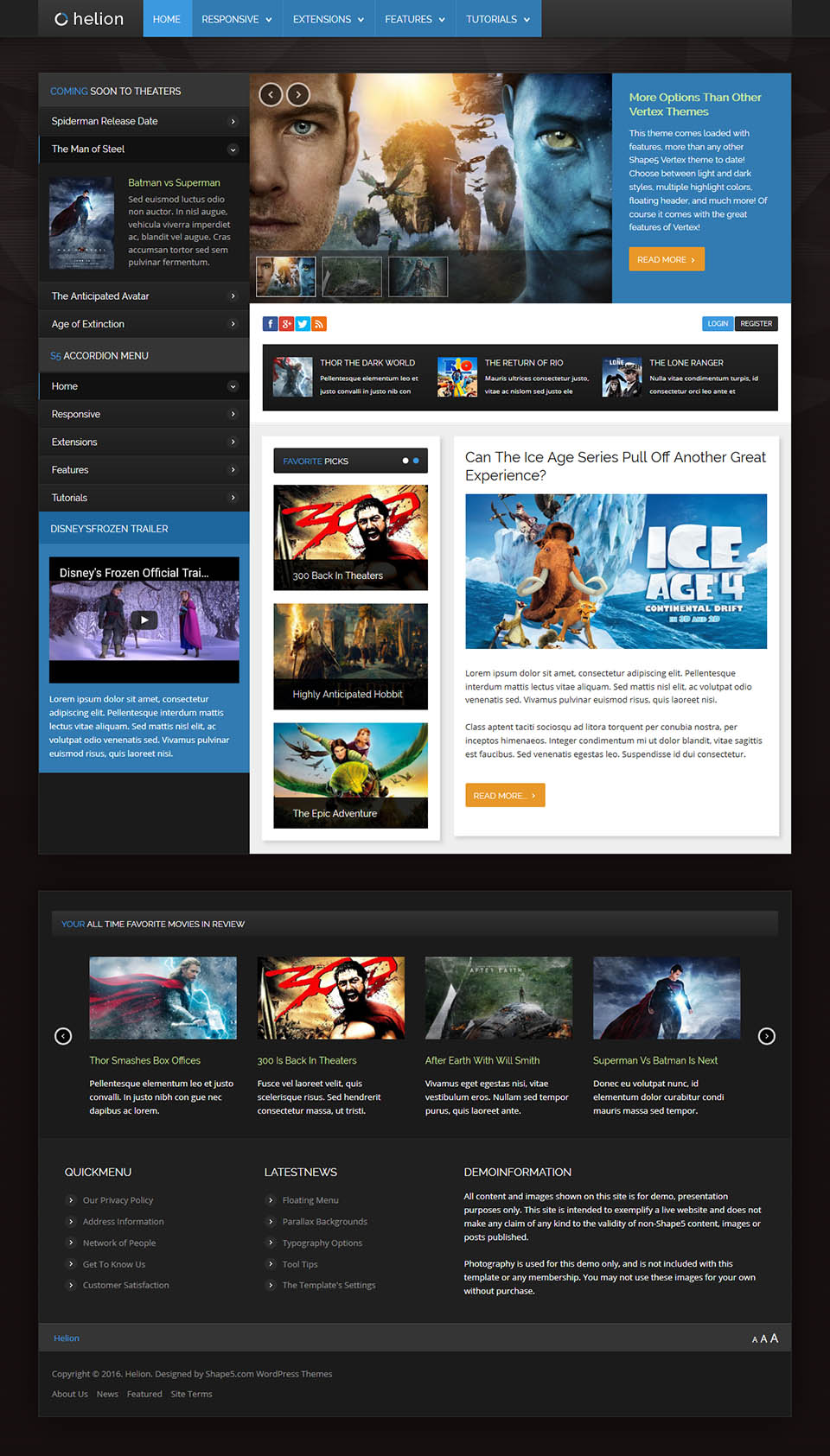Increase font size with largest A
Screen dimensions: 830x1456
(x=775, y=1338)
